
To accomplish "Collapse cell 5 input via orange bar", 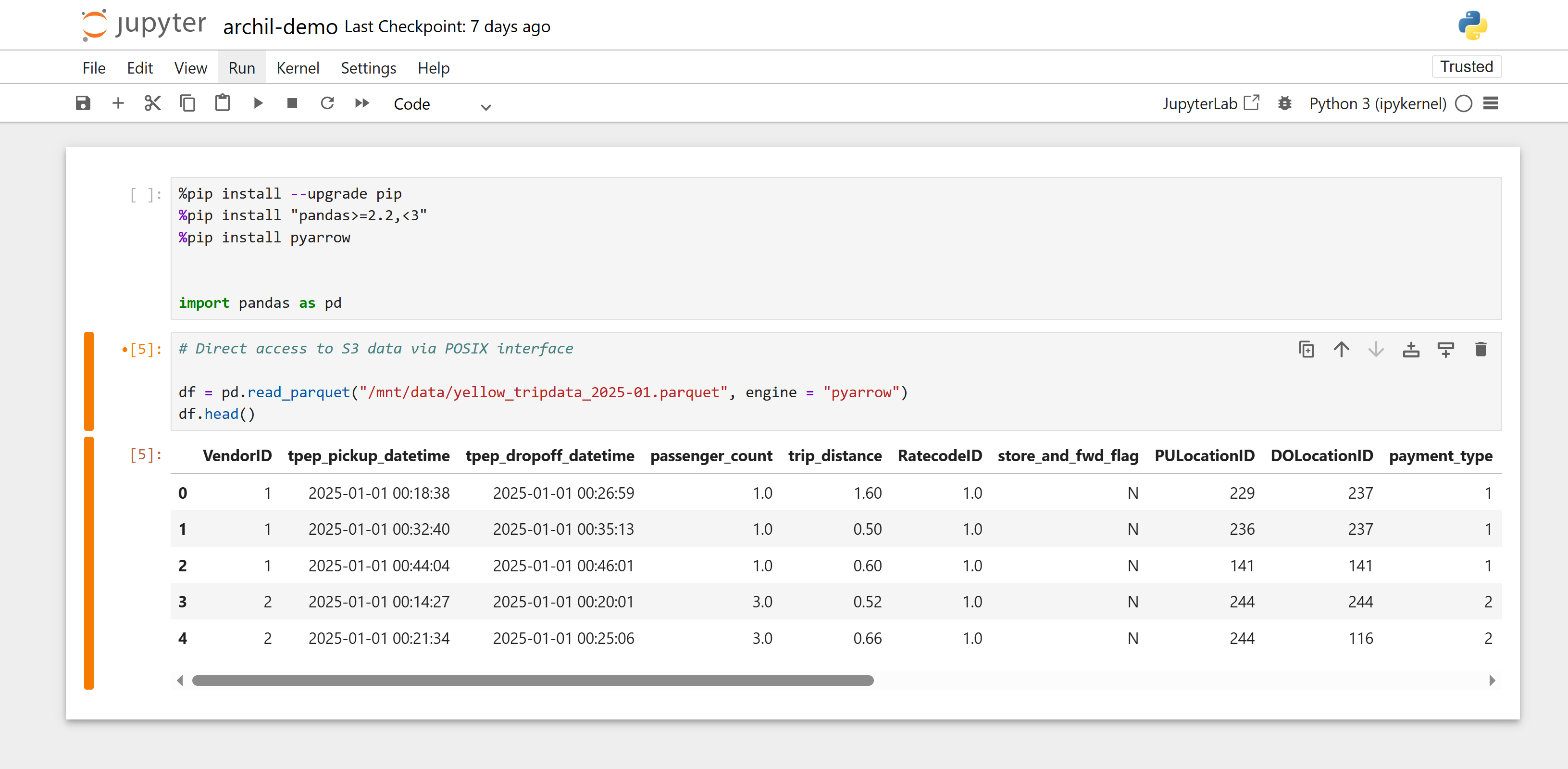I will [x=89, y=380].
